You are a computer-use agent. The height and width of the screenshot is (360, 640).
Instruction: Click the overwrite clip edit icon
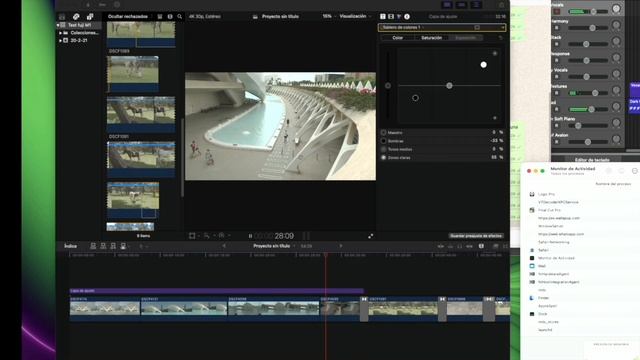pyautogui.click(x=123, y=246)
